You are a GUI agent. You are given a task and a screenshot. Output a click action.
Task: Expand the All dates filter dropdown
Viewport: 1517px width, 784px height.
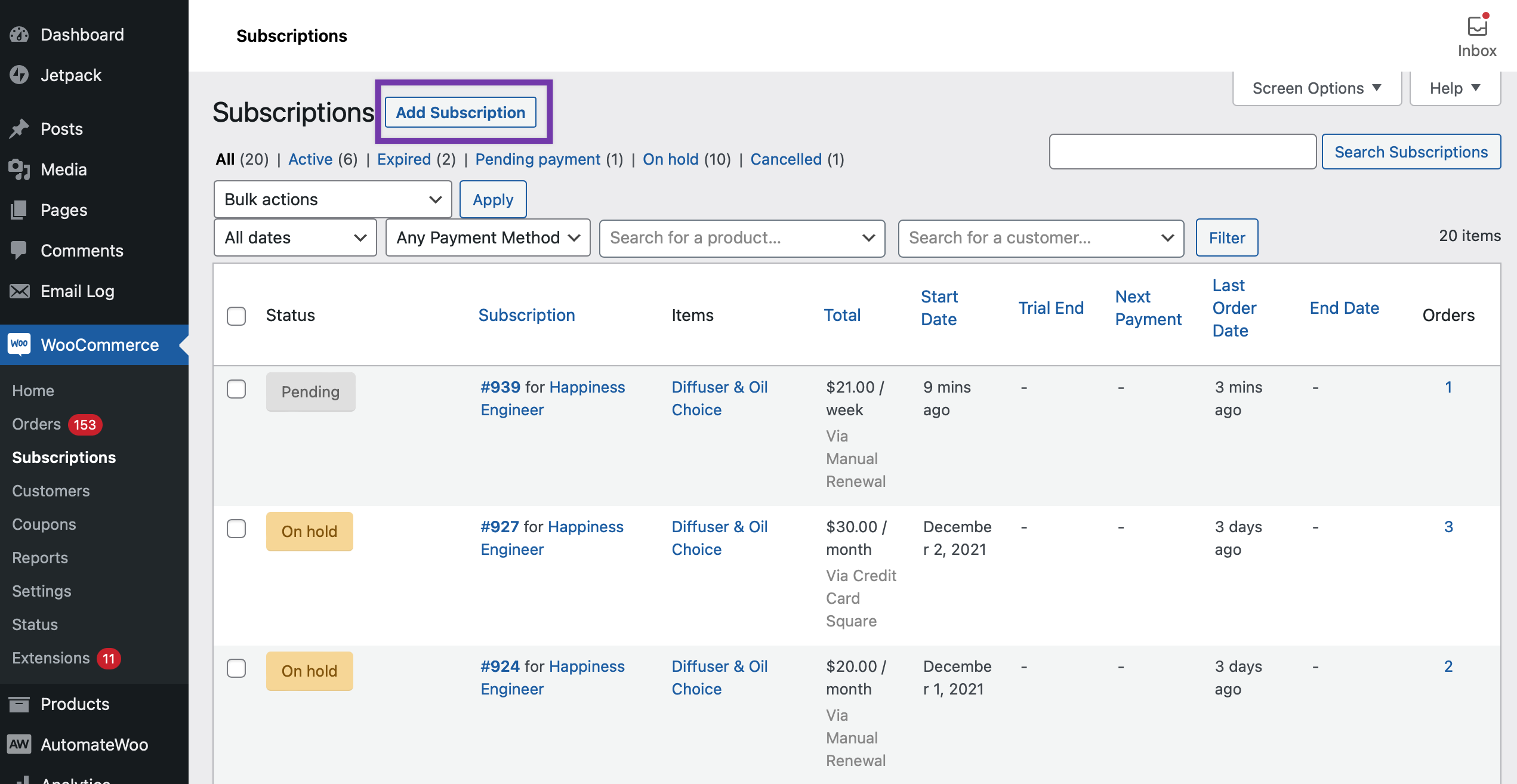295,237
